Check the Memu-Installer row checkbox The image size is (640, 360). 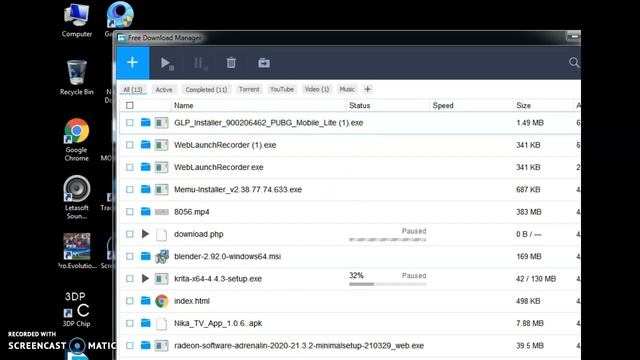[x=130, y=189]
